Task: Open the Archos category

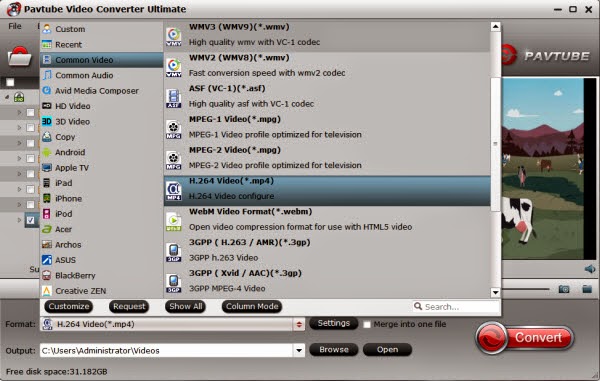Action: pyautogui.click(x=101, y=244)
